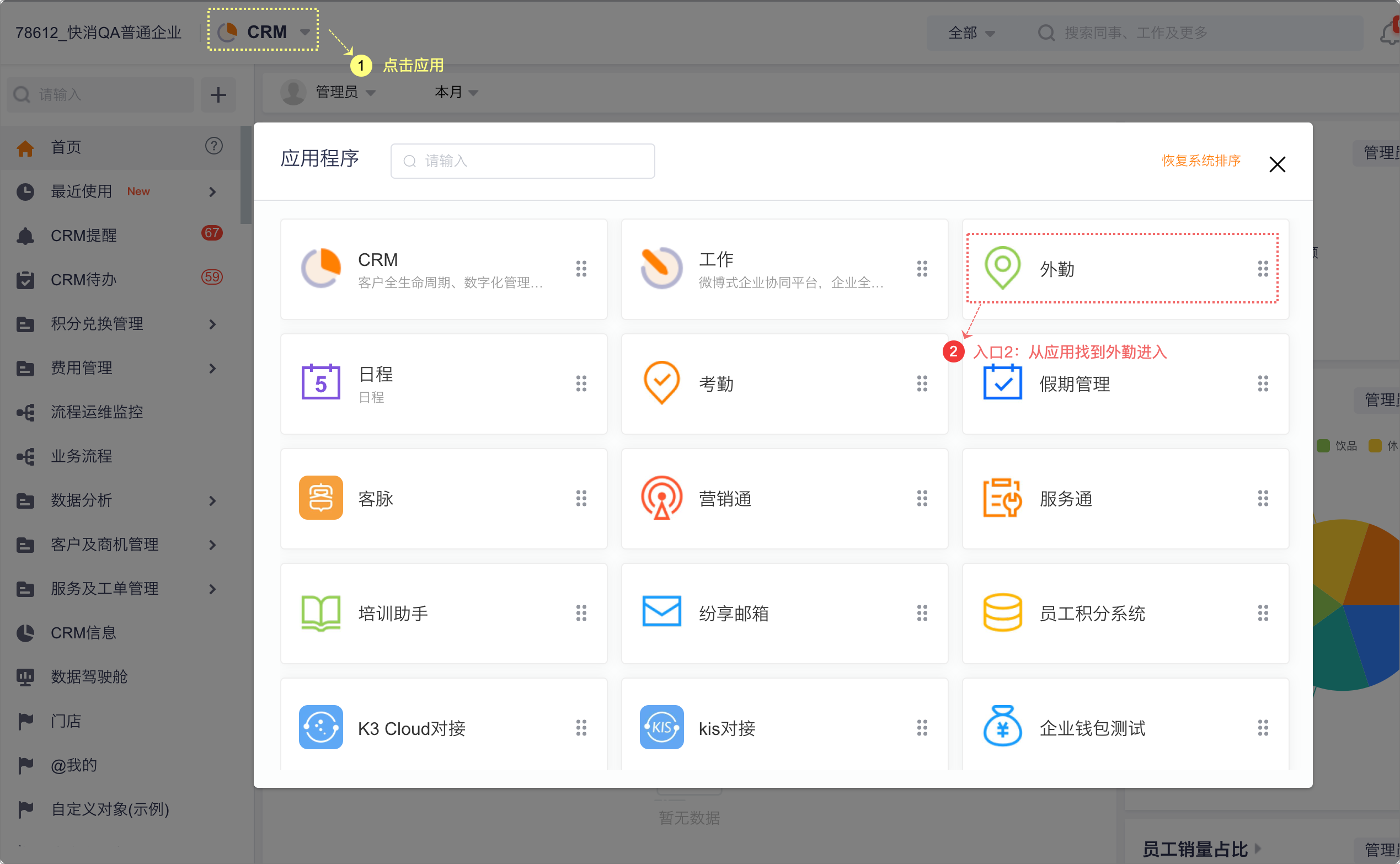Viewport: 1400px width, 864px height.
Task: Open the 假期管理 app icon
Action: click(x=1002, y=382)
